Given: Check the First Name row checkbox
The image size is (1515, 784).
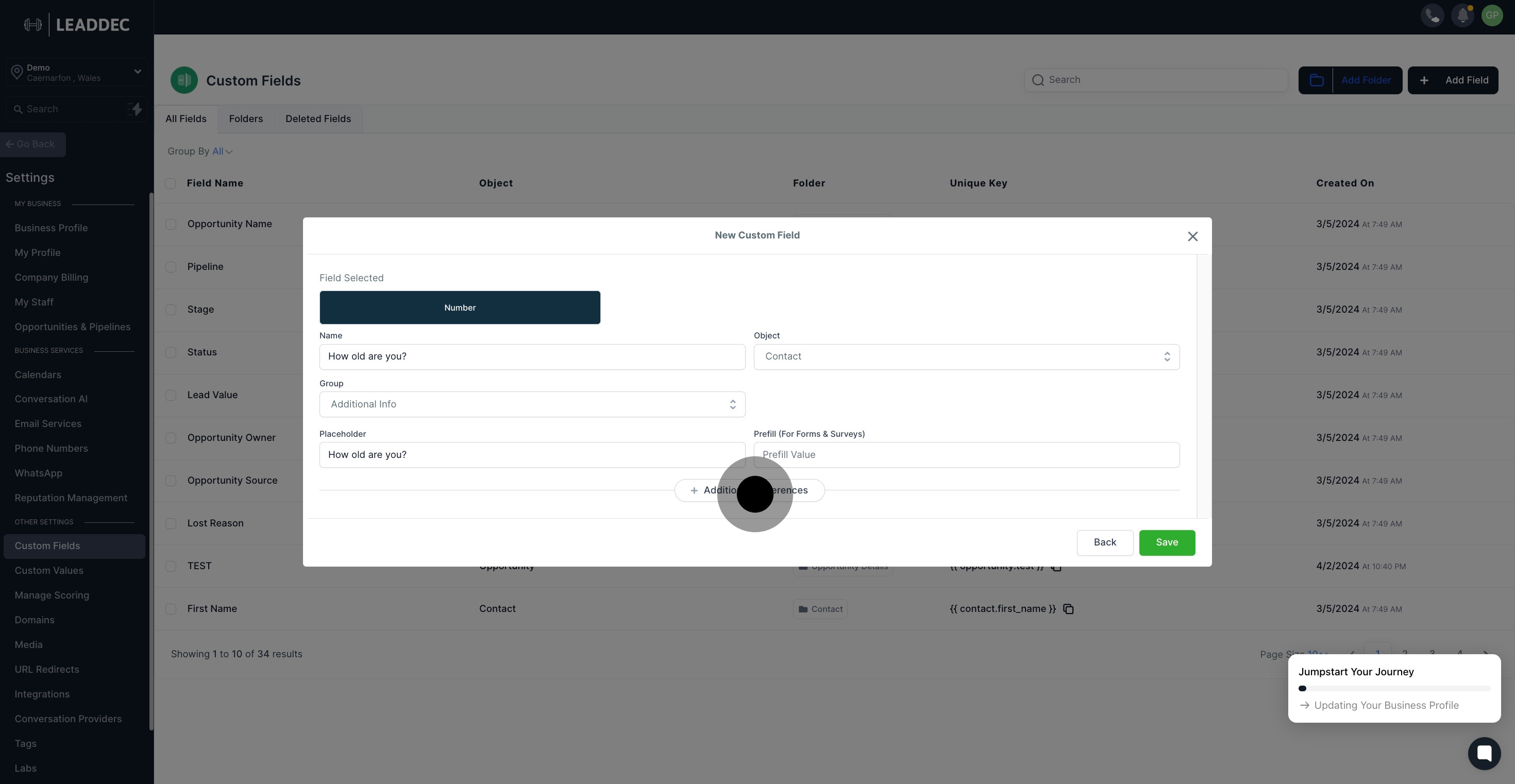Looking at the screenshot, I should tap(171, 609).
